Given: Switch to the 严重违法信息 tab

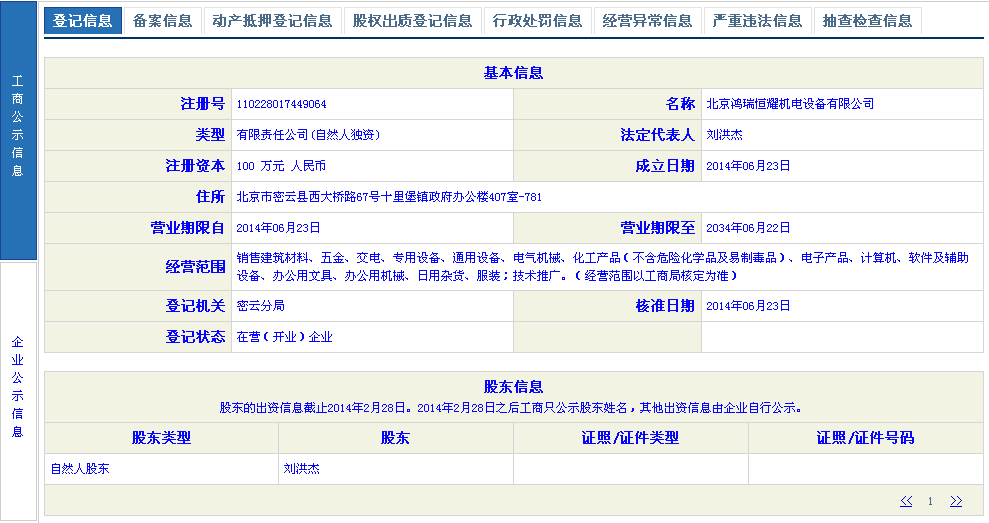Looking at the screenshot, I should point(757,21).
